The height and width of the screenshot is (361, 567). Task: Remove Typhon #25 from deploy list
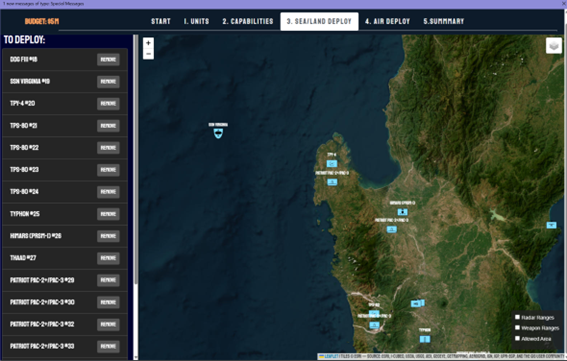click(x=108, y=214)
